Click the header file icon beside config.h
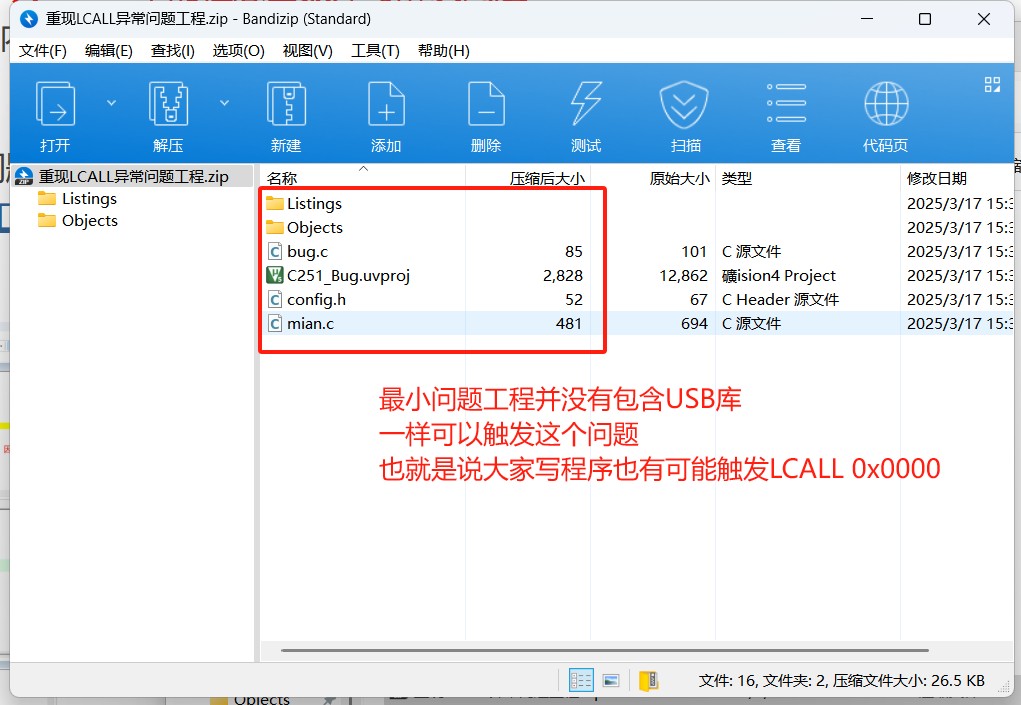1021x705 pixels. coord(275,299)
